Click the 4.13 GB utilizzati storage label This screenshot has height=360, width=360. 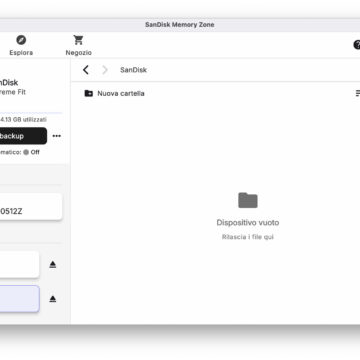click(23, 119)
